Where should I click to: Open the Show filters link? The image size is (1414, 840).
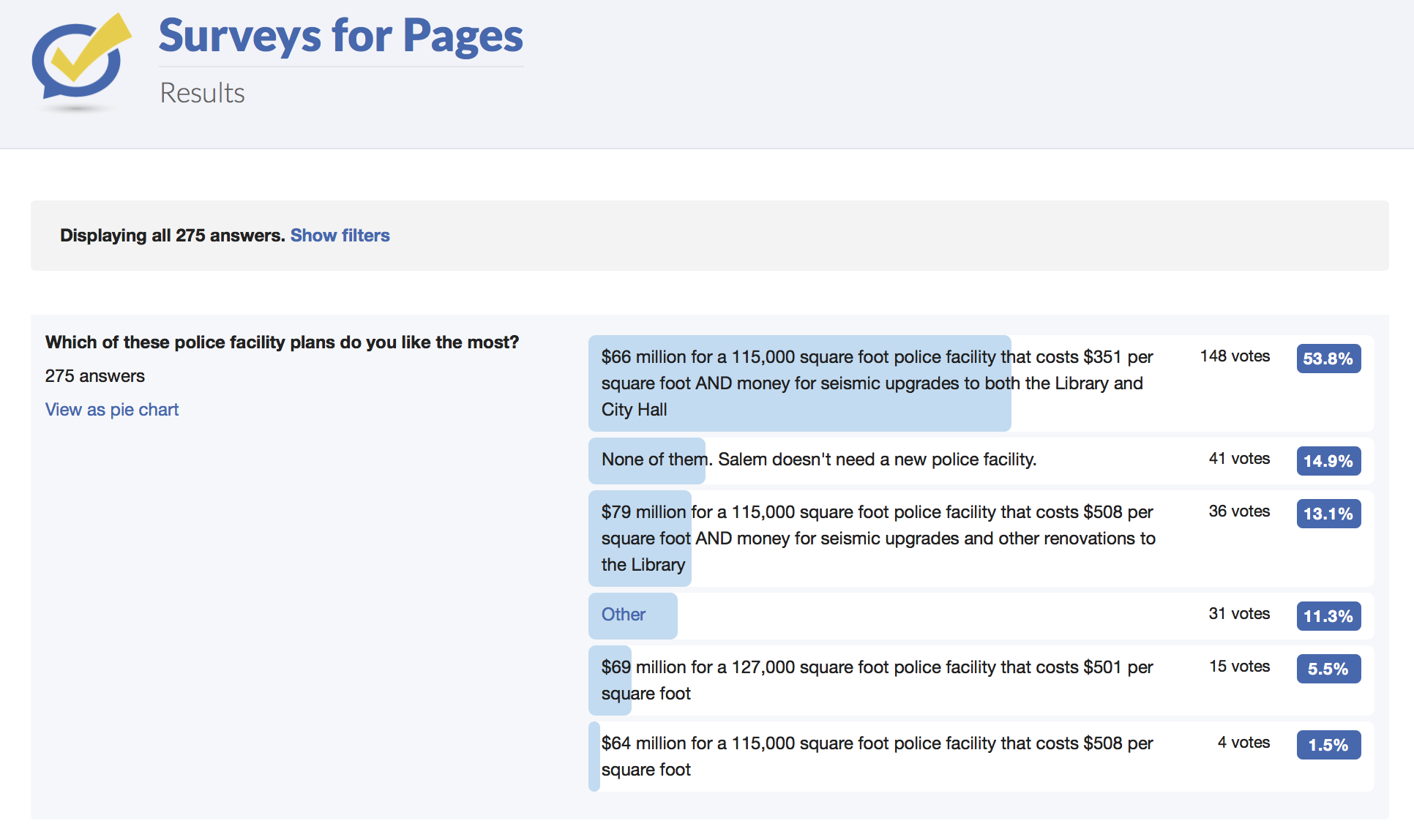tap(340, 236)
